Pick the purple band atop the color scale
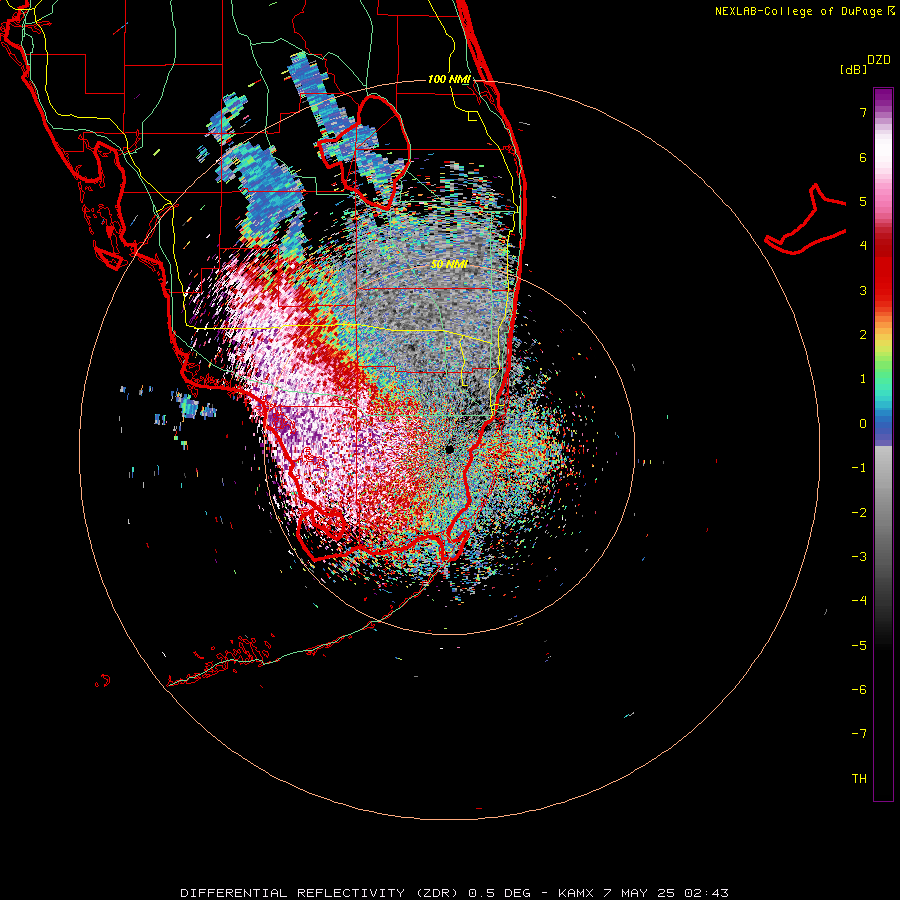 click(883, 99)
